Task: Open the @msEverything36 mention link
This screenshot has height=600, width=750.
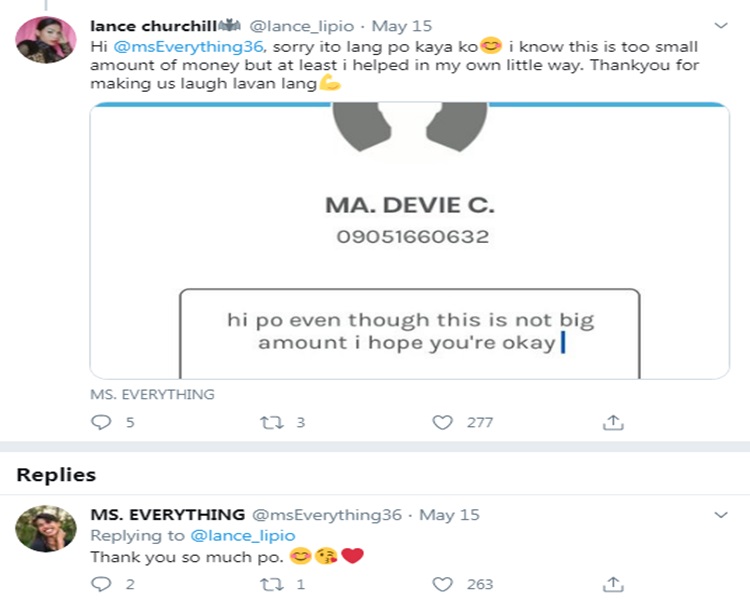Action: [188, 46]
